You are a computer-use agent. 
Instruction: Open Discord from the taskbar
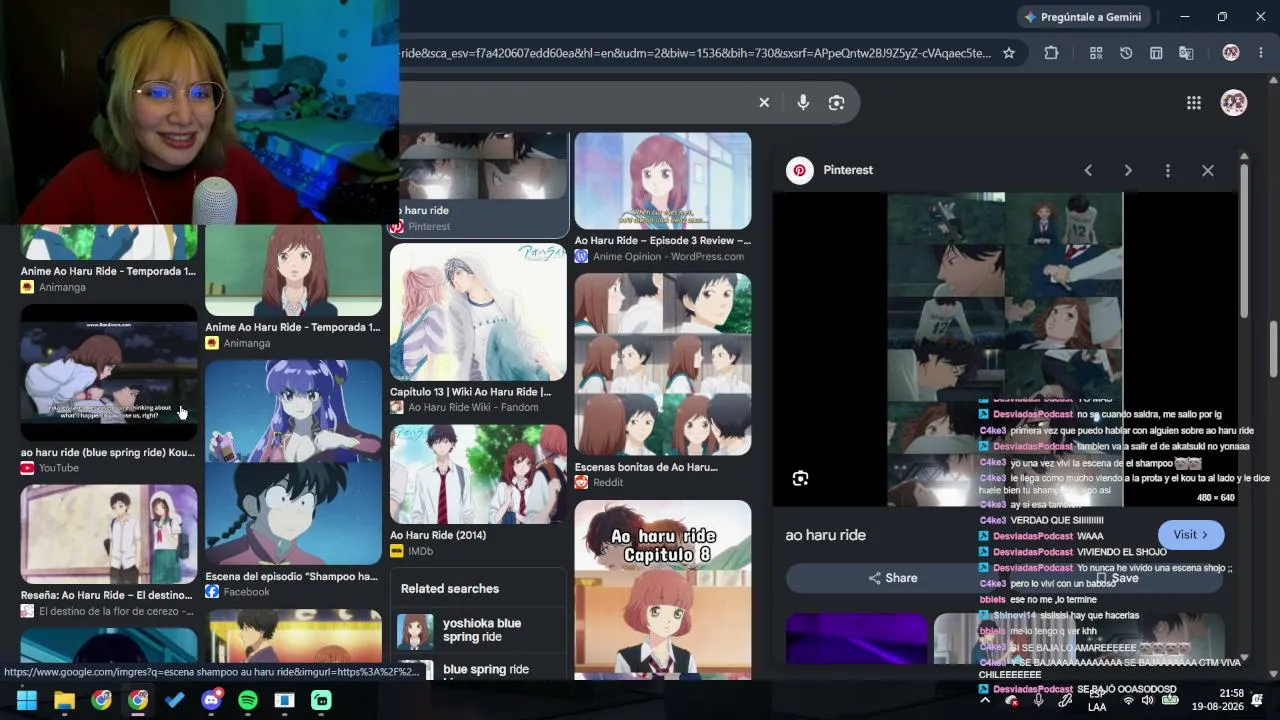pos(211,700)
